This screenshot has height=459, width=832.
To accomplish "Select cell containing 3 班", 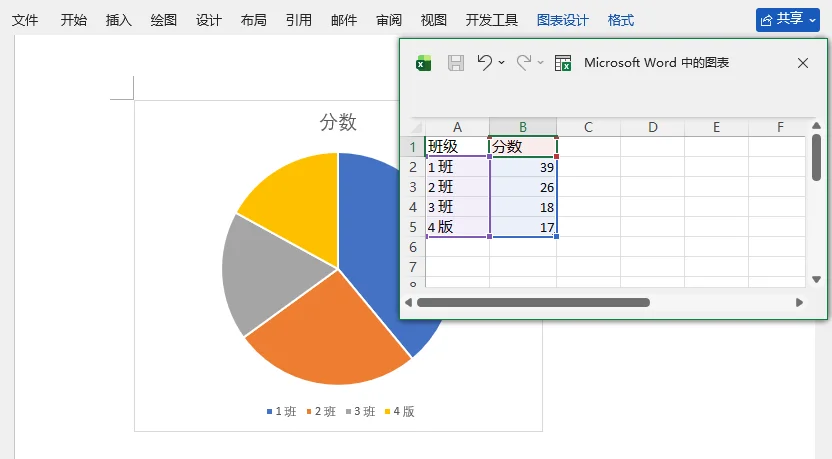I will pyautogui.click(x=457, y=207).
